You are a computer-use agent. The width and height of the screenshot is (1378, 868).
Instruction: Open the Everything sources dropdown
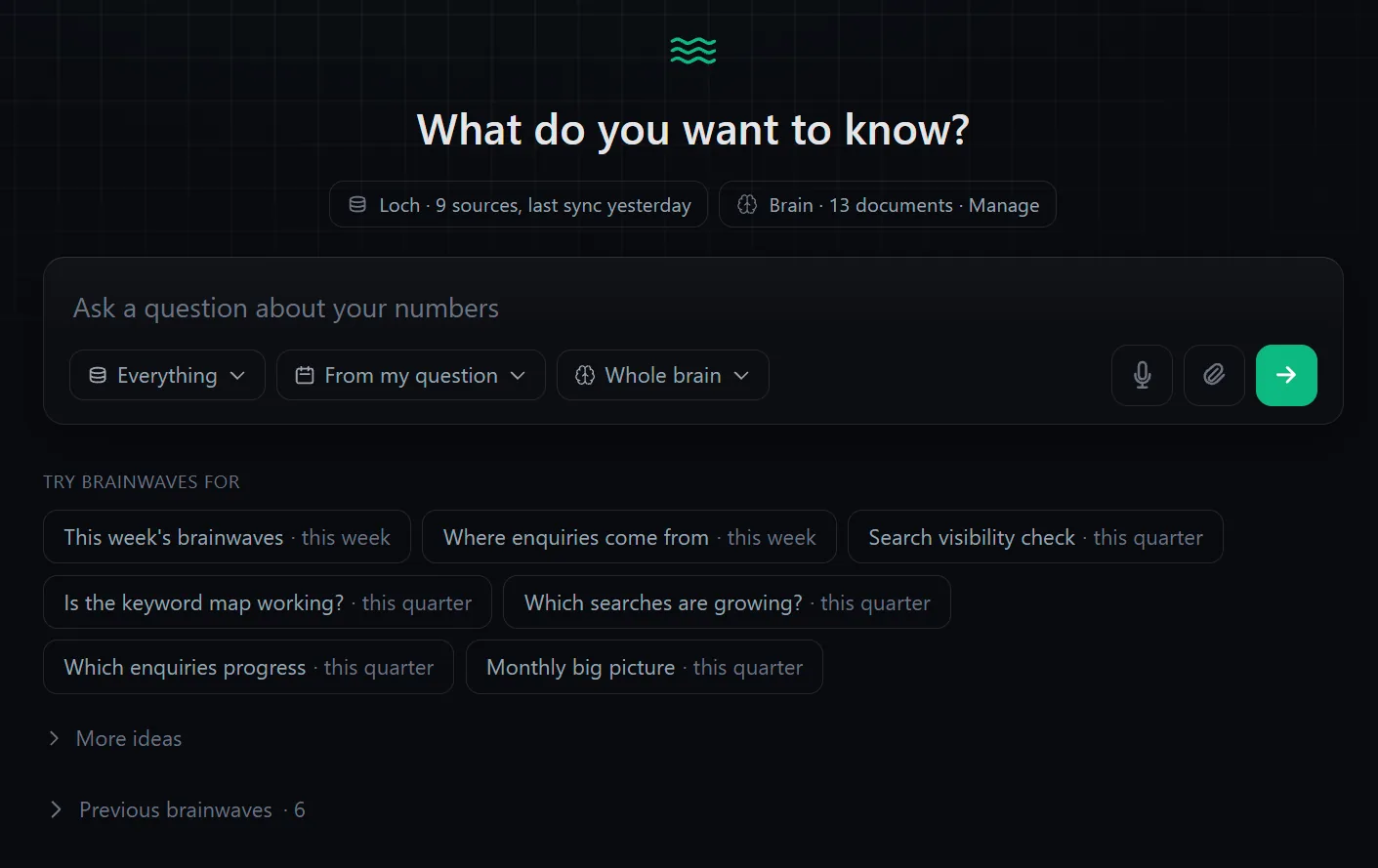[x=167, y=375]
